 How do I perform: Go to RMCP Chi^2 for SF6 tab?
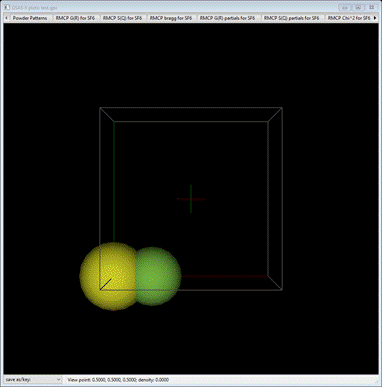click(x=349, y=18)
